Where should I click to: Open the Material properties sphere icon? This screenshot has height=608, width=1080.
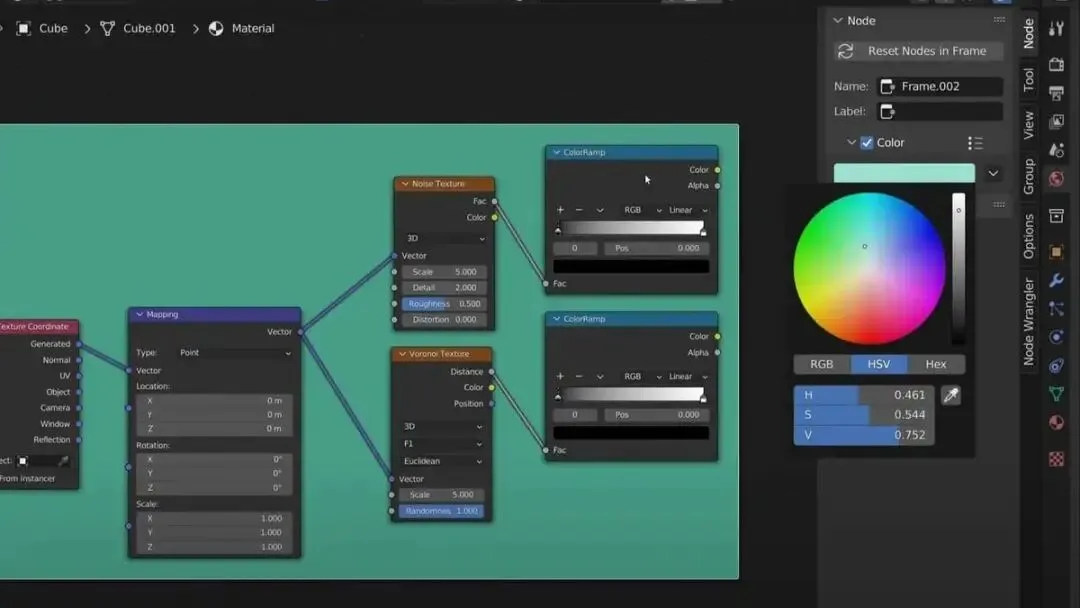pyautogui.click(x=1056, y=423)
